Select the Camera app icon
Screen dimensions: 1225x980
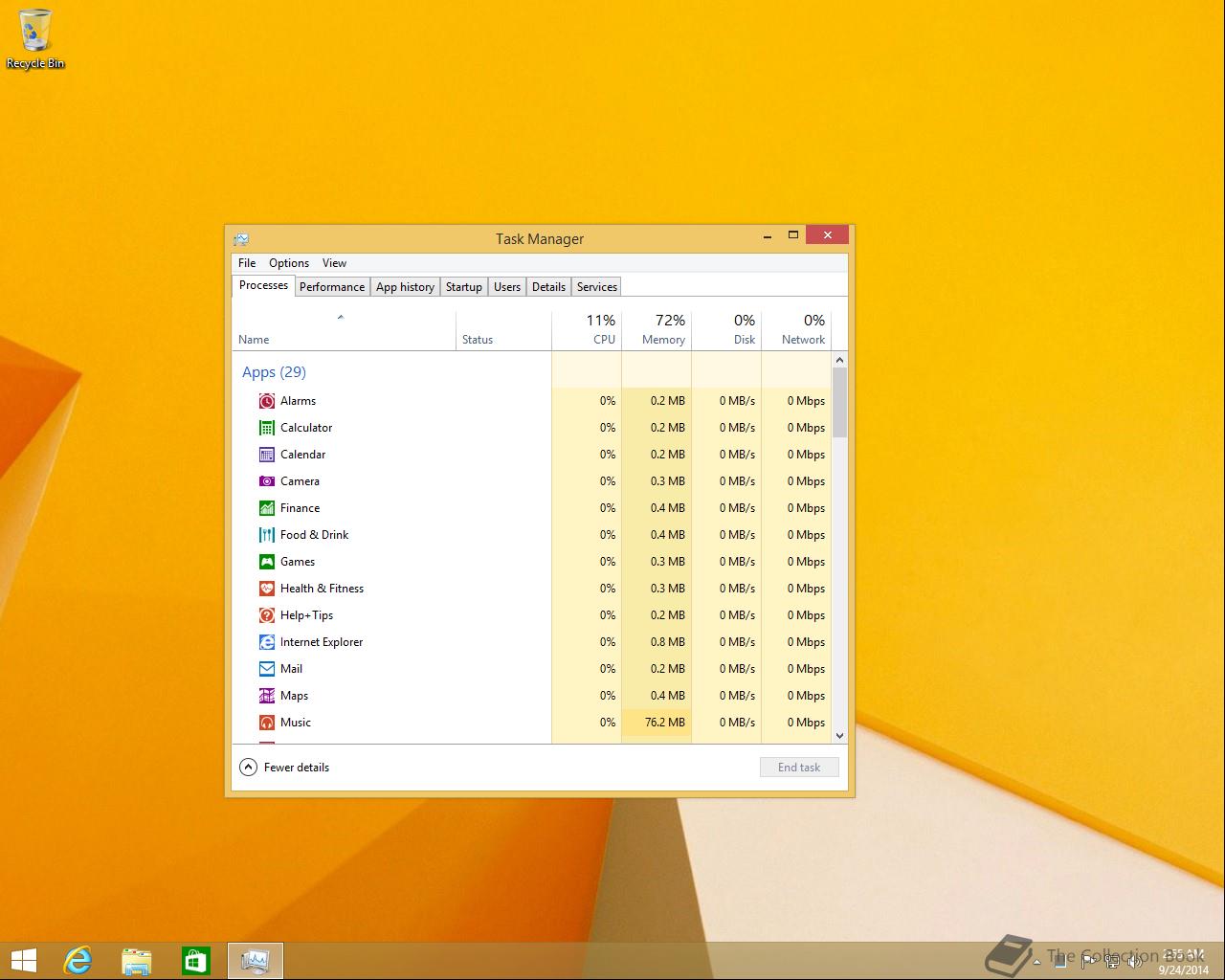coord(267,481)
